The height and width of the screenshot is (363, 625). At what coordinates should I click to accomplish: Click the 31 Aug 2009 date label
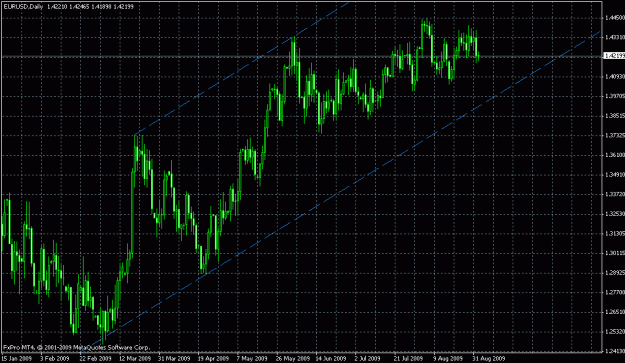489,359
